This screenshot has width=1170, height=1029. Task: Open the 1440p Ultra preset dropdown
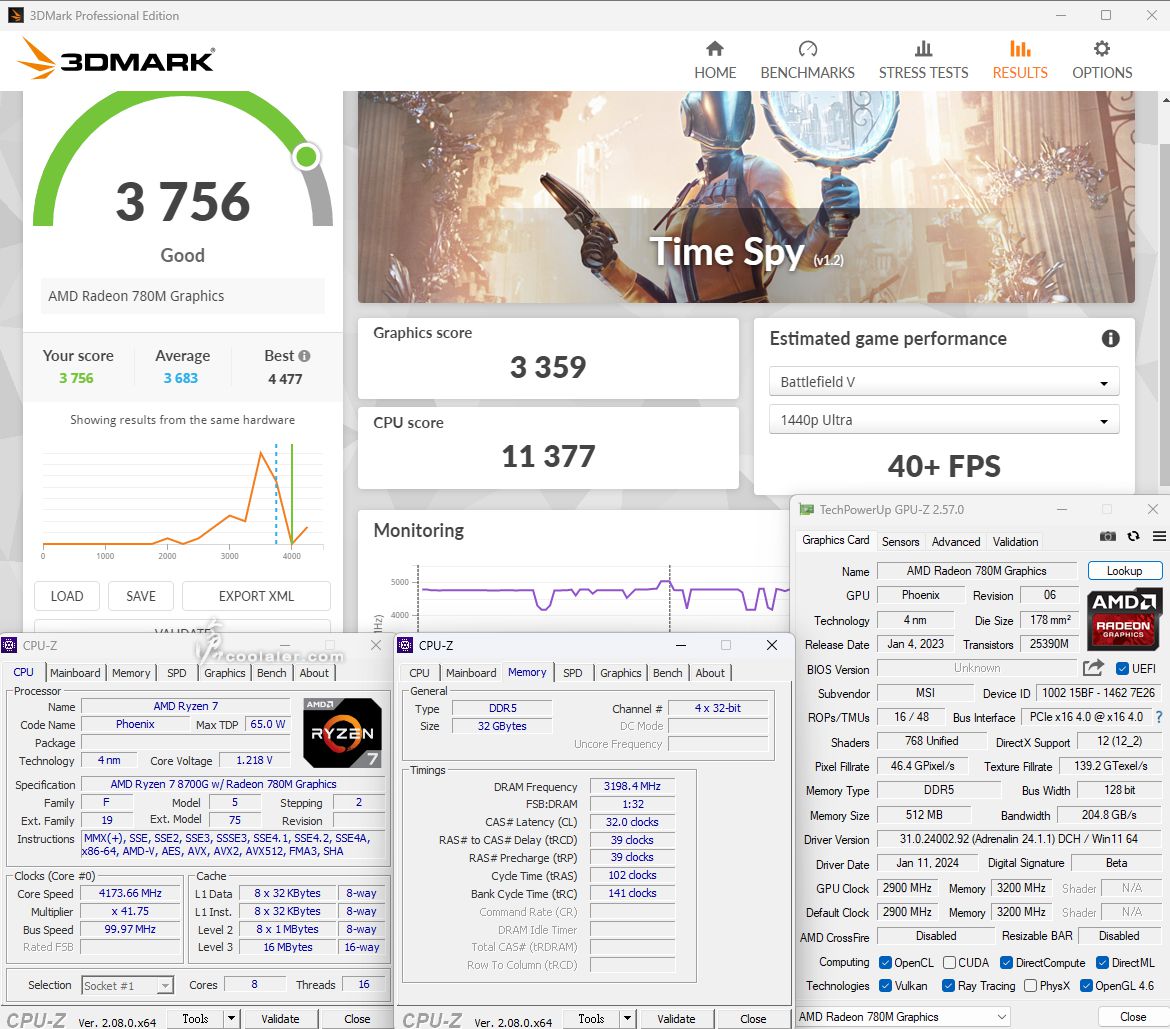coord(944,420)
